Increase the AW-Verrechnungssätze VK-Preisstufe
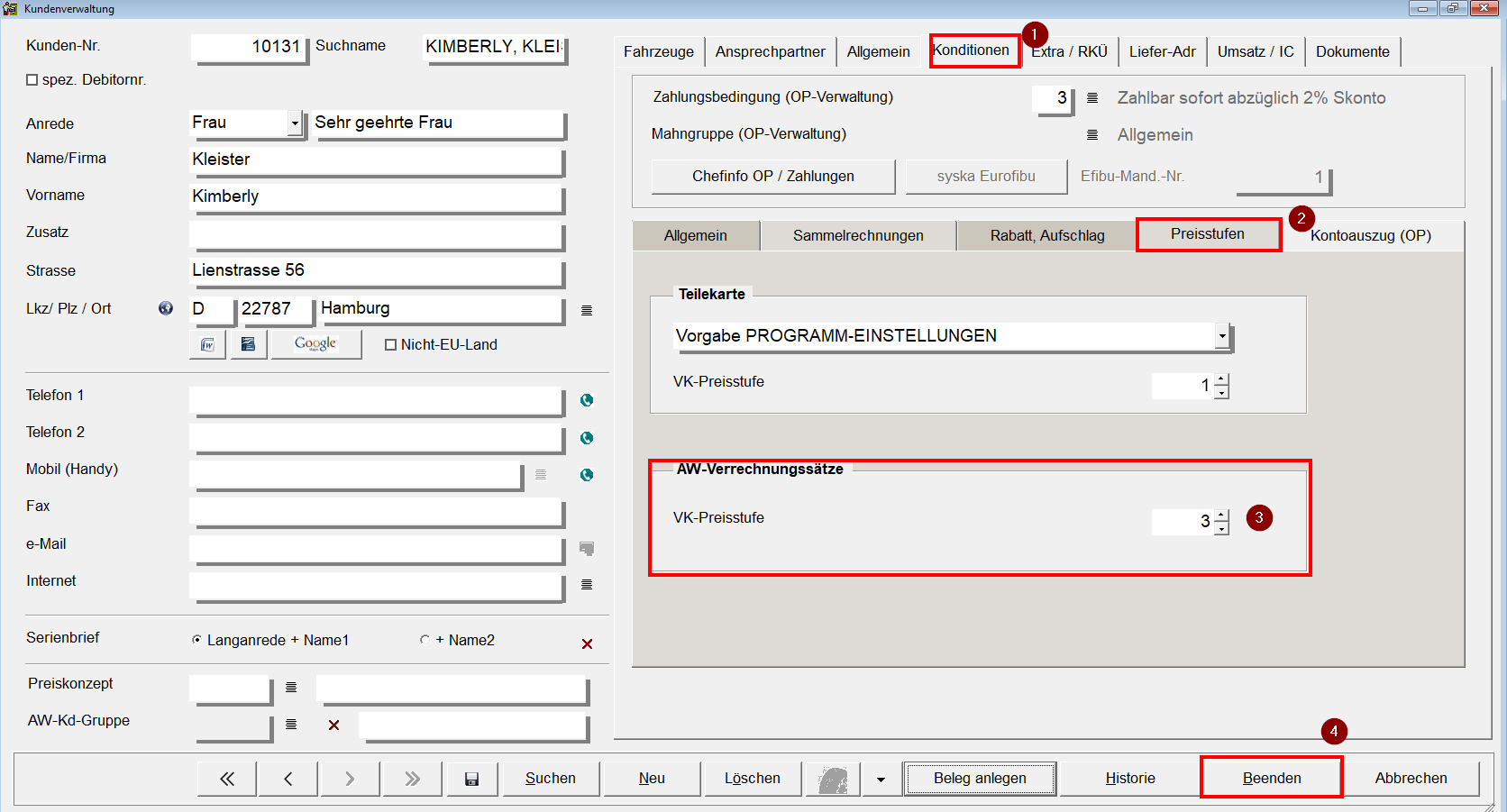The image size is (1507, 812). (1221, 515)
